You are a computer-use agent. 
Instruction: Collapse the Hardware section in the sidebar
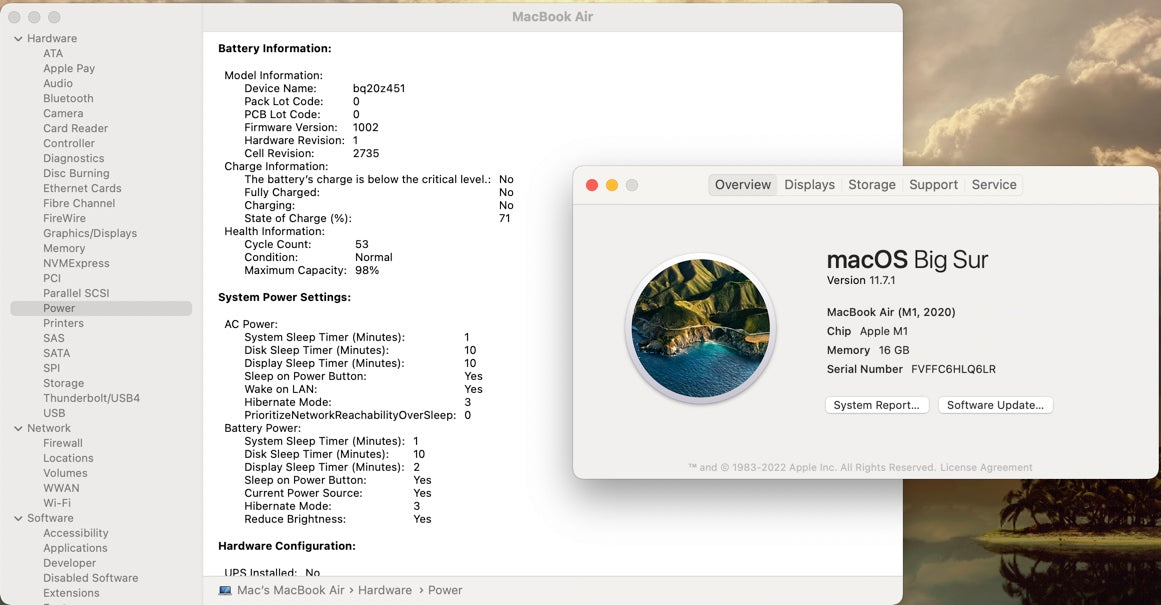[18, 39]
